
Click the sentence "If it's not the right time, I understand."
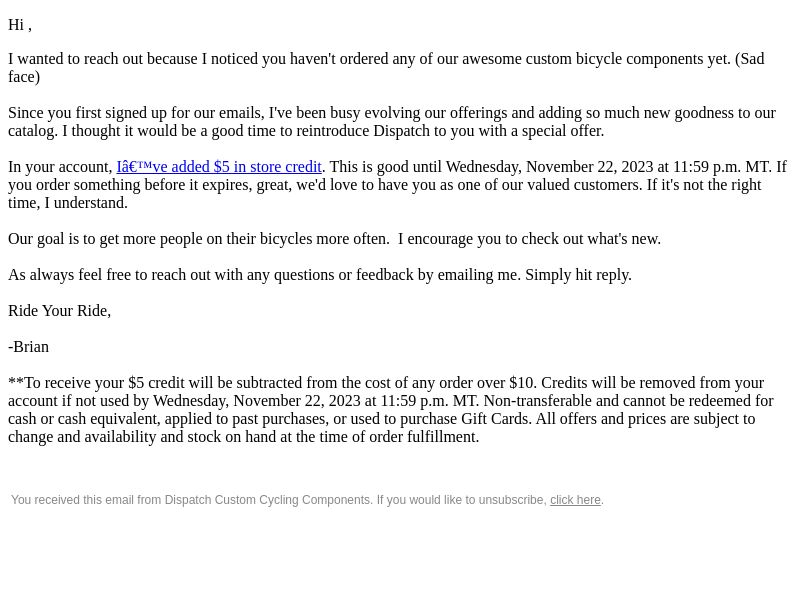(704, 185)
